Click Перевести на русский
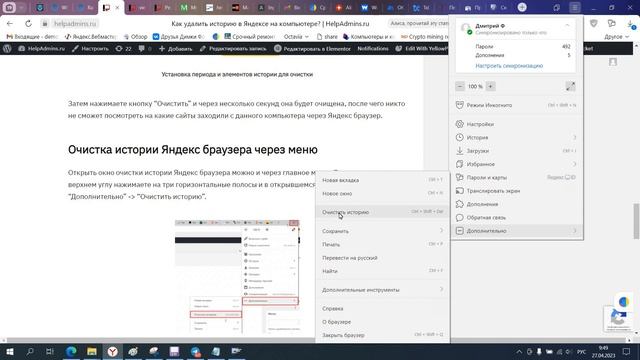Screen dimensions: 640x360 (383, 258)
